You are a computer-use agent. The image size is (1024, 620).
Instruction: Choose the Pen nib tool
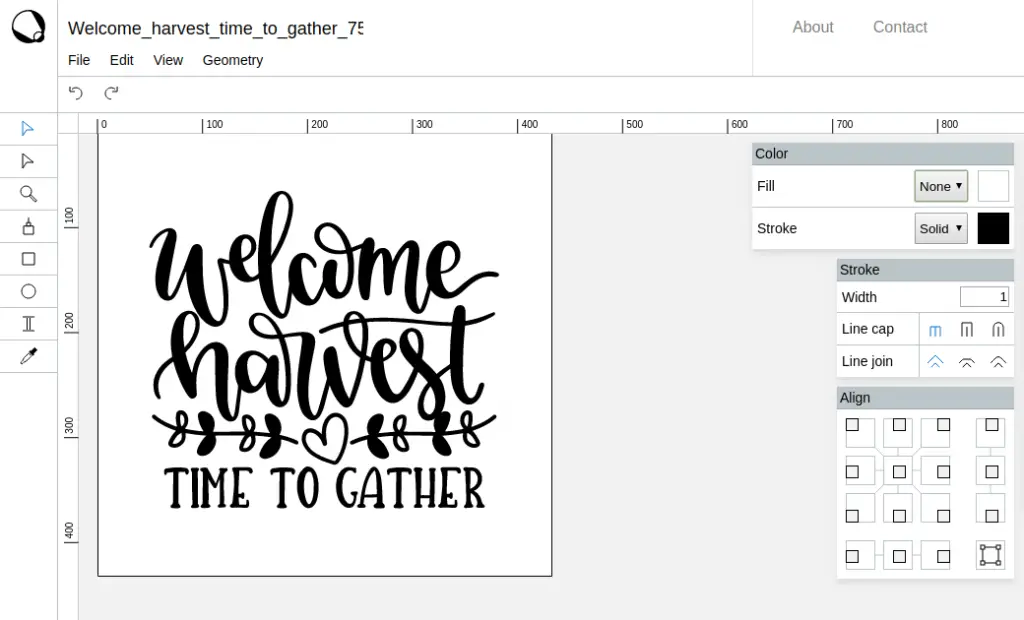point(28,226)
